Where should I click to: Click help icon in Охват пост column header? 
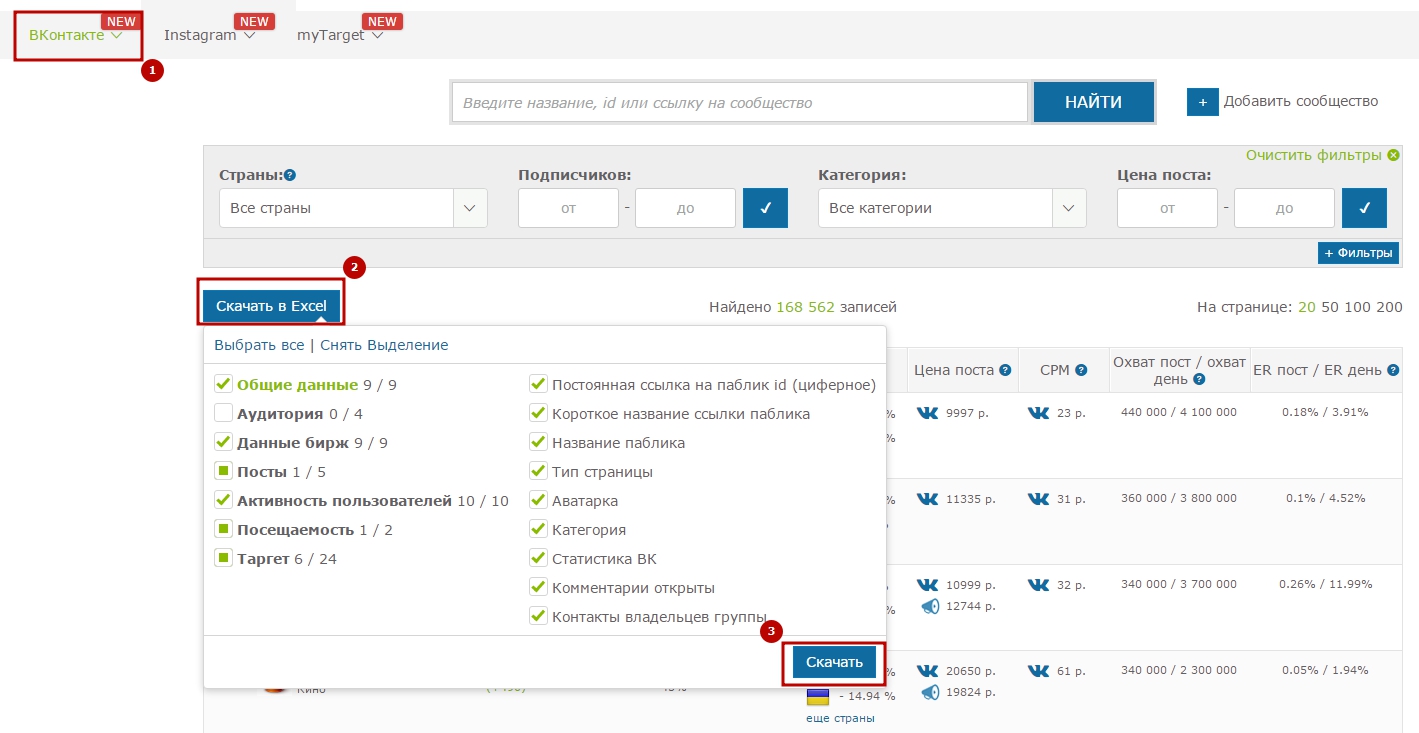point(1198,379)
